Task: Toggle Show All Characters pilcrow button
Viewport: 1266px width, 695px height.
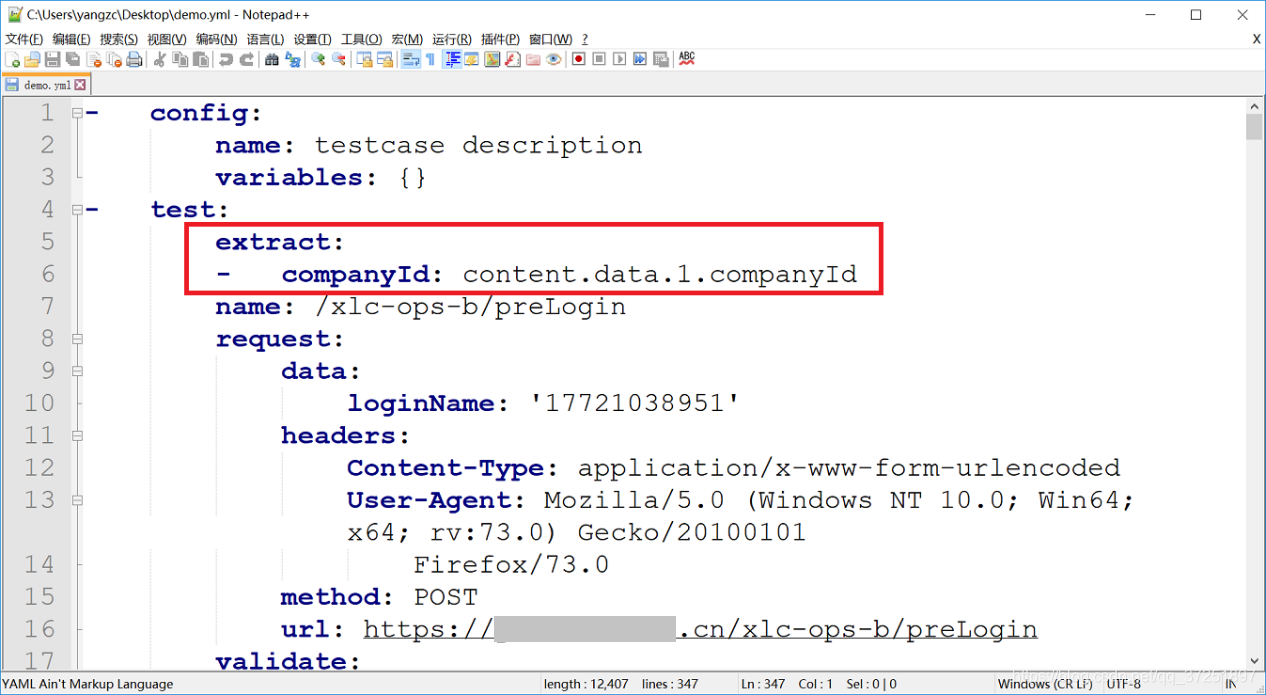Action: pos(430,60)
